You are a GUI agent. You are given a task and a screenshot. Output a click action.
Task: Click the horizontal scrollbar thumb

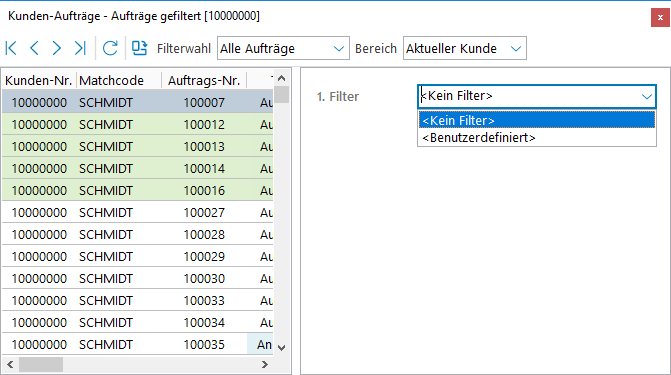coord(41,365)
